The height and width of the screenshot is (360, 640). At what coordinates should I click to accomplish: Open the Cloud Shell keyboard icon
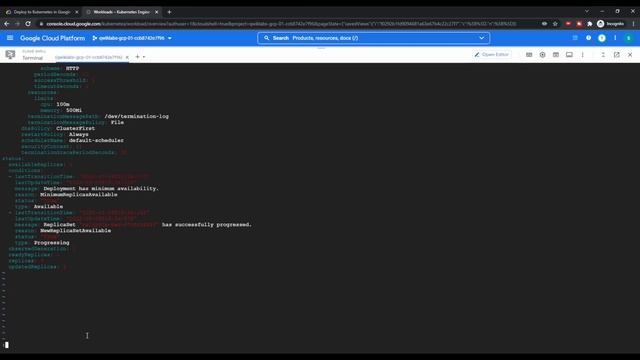click(x=529, y=54)
